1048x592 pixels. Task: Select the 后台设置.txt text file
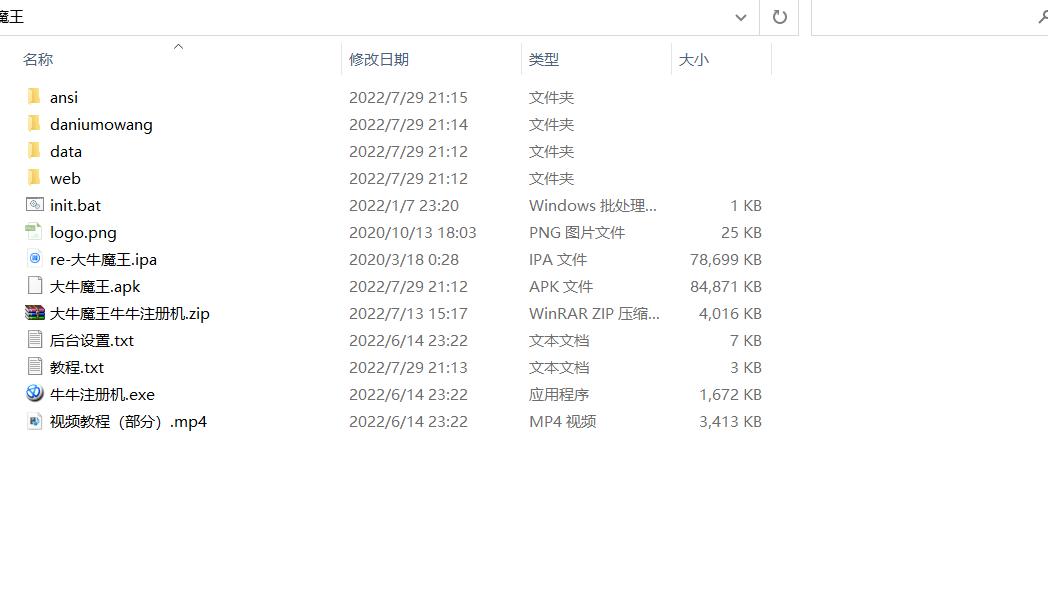coord(91,340)
